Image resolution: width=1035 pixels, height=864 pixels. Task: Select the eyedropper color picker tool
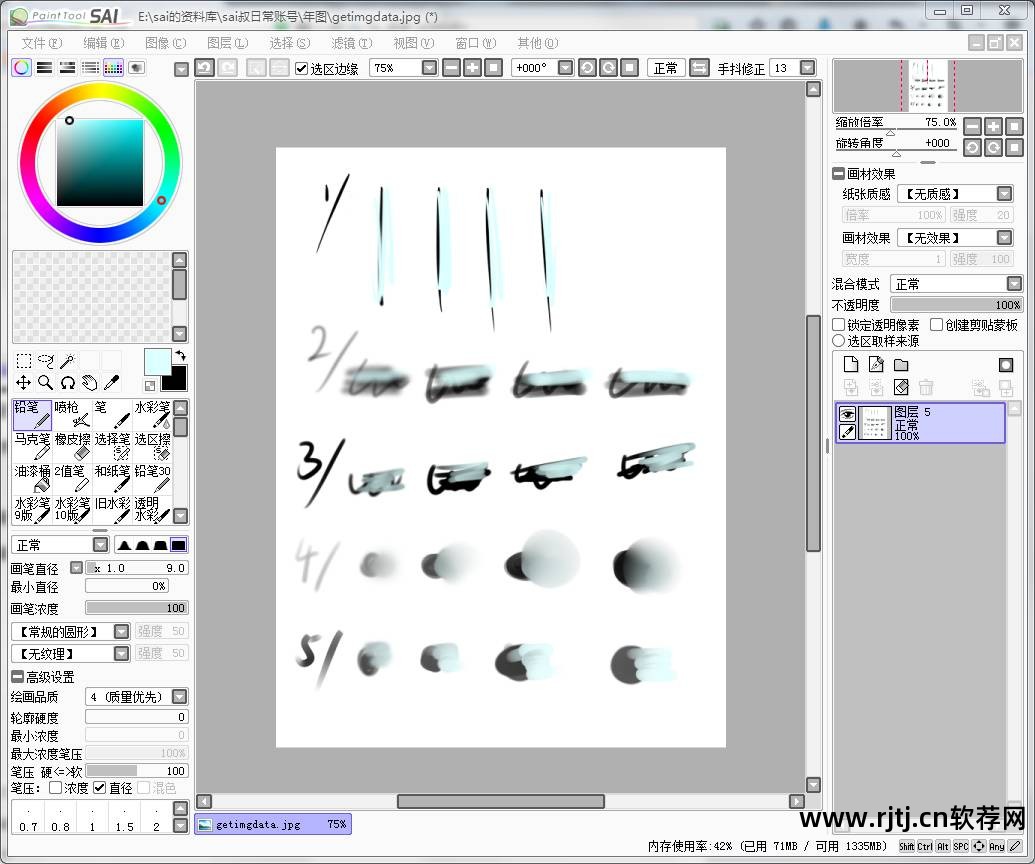tap(112, 382)
